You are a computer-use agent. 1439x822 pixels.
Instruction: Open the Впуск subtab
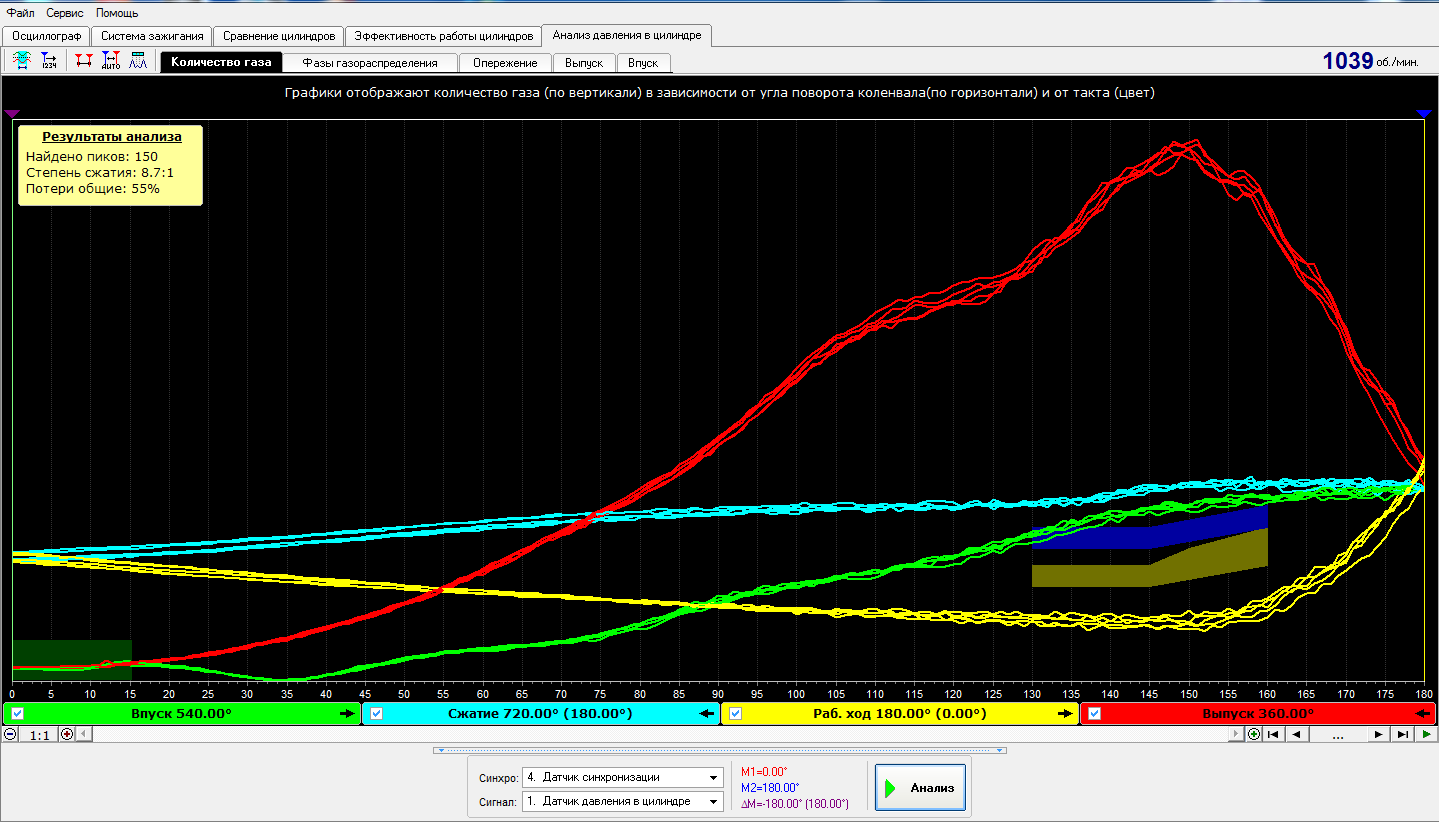(643, 63)
